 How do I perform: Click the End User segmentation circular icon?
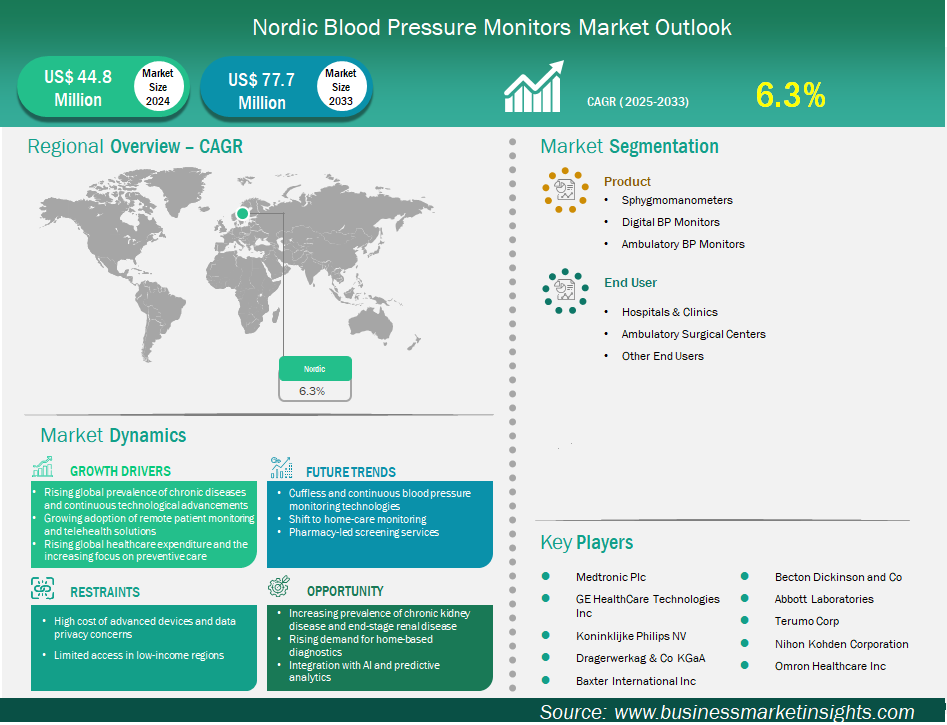pyautogui.click(x=566, y=289)
